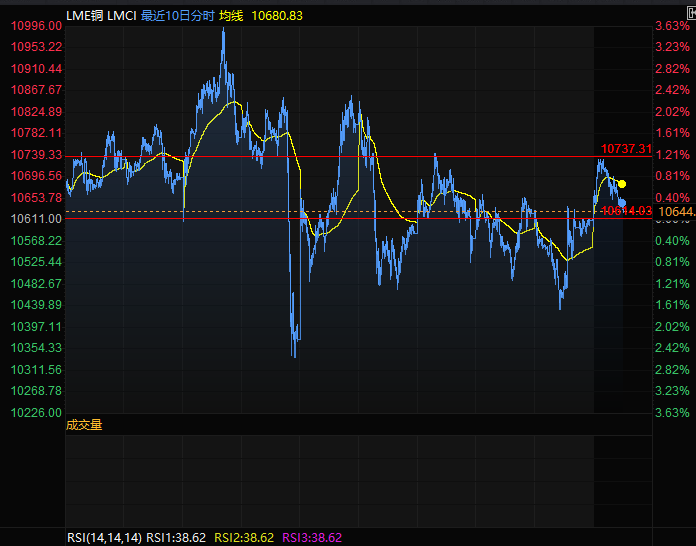Click the green 2.42% percent axis label
This screenshot has height=546, width=696.
(x=672, y=348)
